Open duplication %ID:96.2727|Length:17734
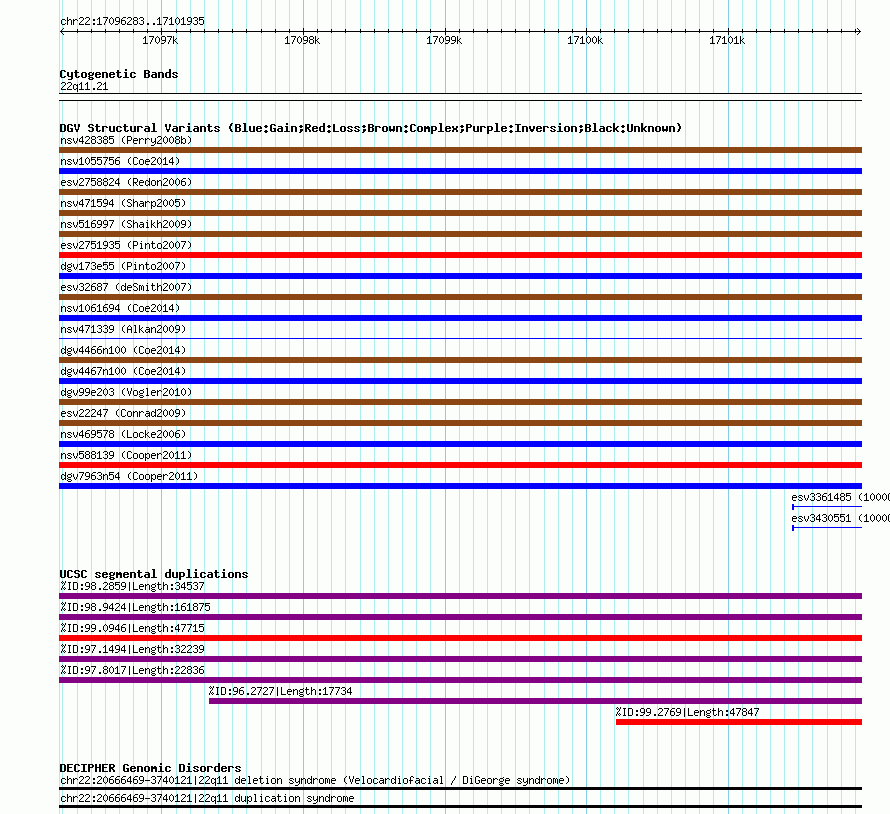The height and width of the screenshot is (814, 890). 280,691
